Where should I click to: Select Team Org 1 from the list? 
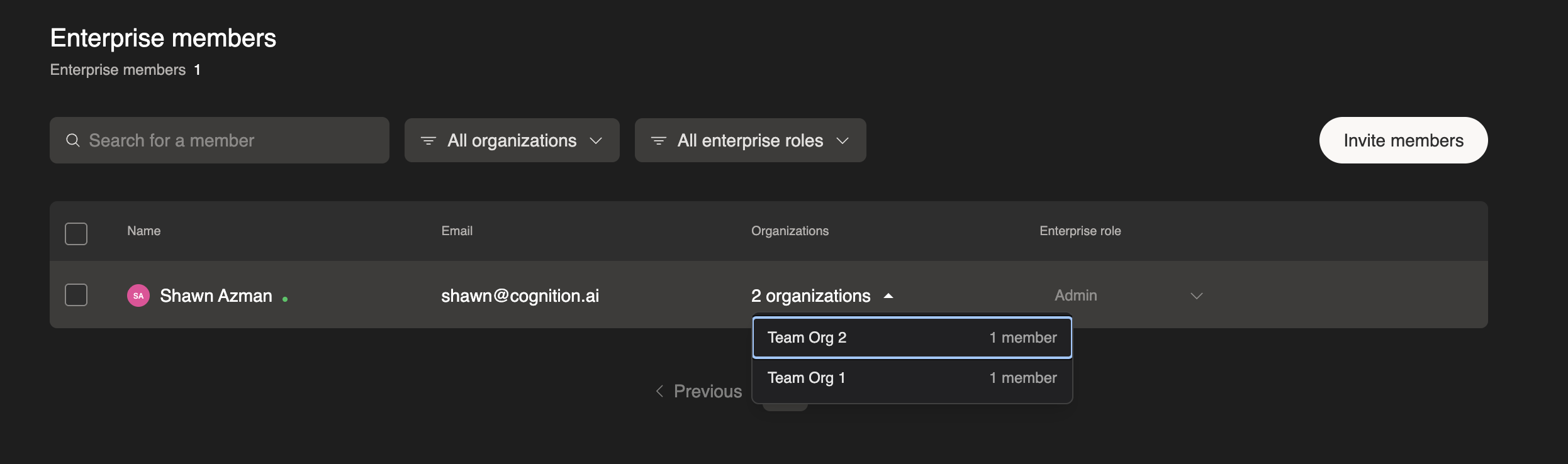coord(912,378)
